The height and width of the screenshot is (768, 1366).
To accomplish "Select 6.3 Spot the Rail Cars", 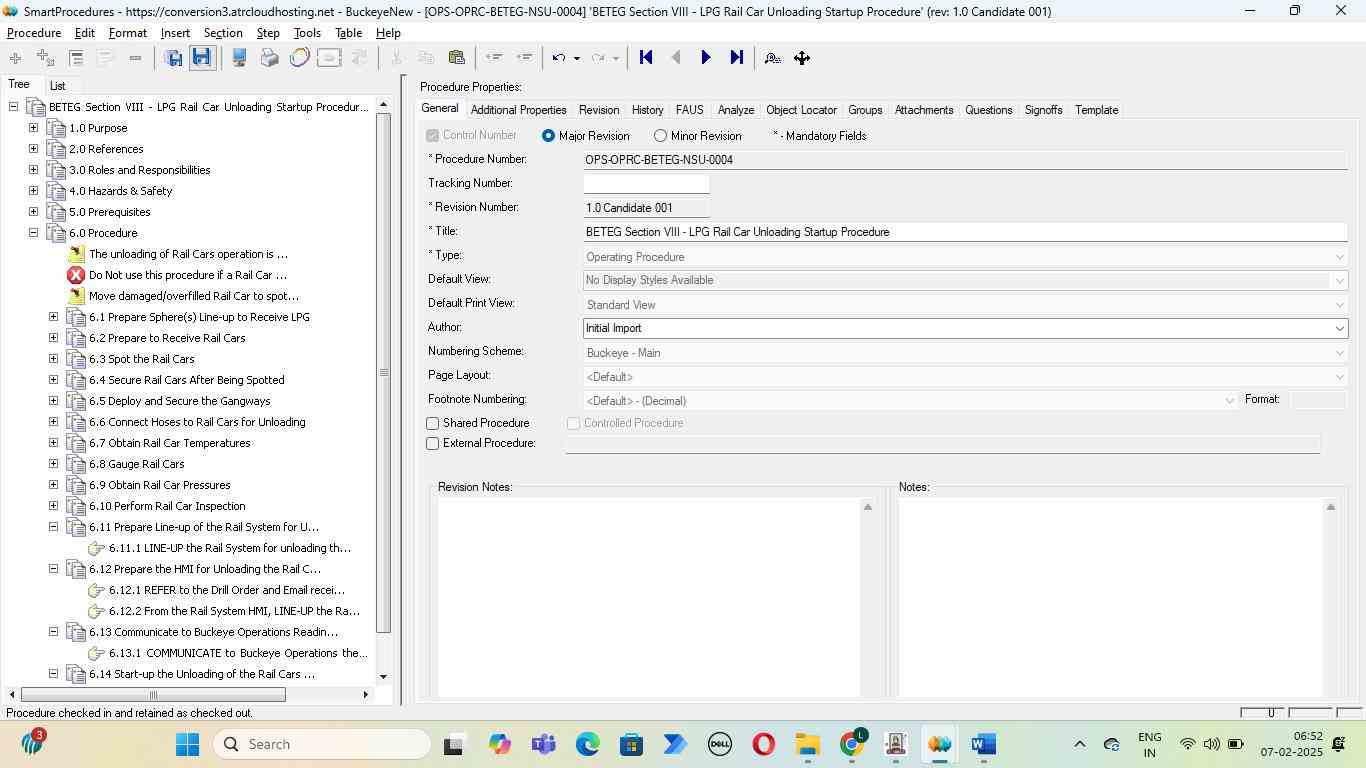I will [142, 359].
